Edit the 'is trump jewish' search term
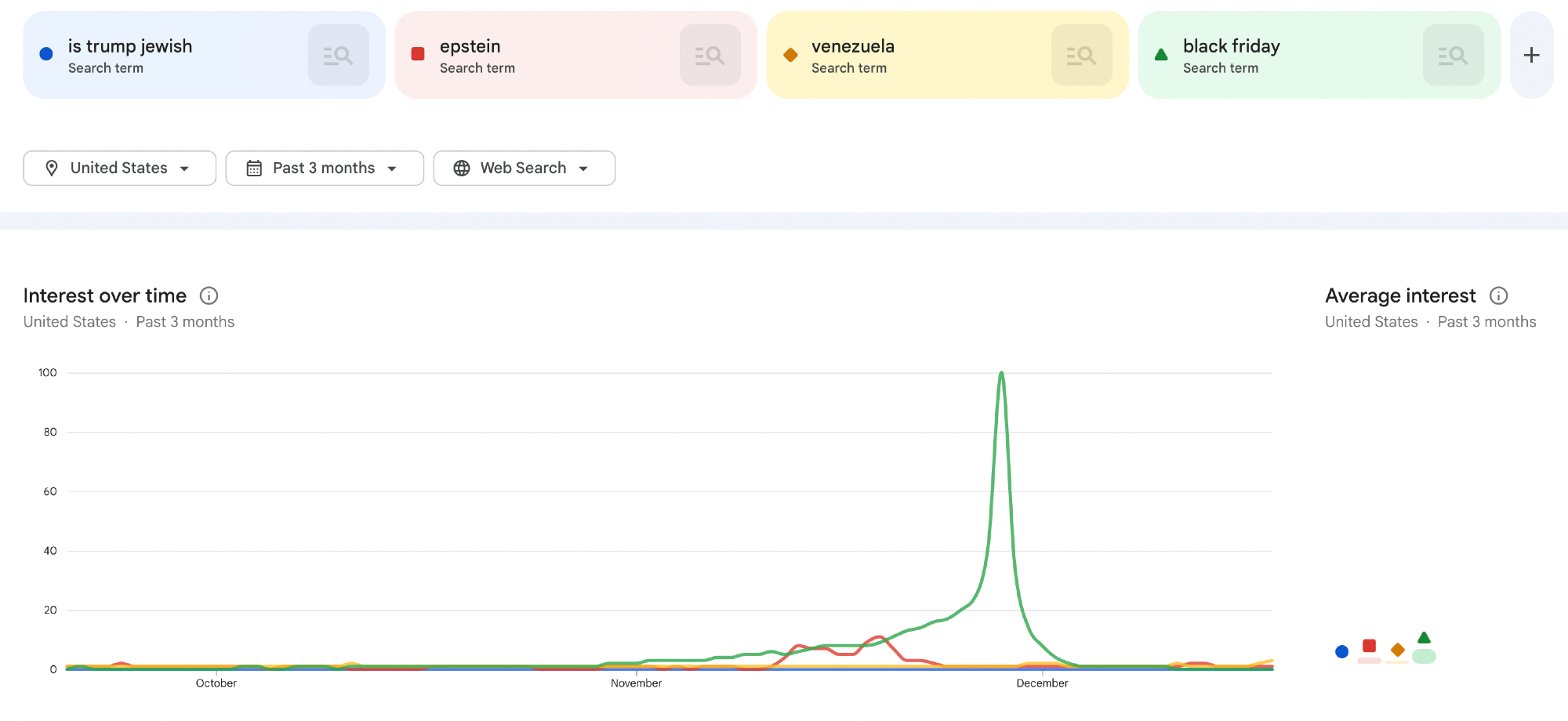1568x721 pixels. (130, 46)
